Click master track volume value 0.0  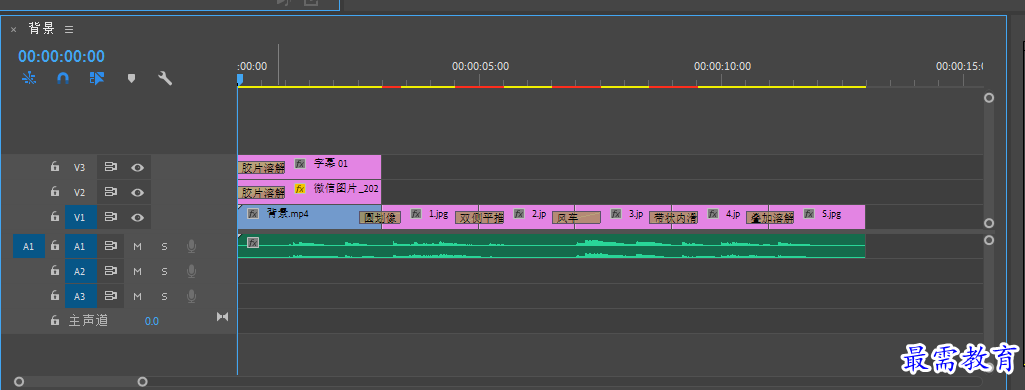(152, 321)
